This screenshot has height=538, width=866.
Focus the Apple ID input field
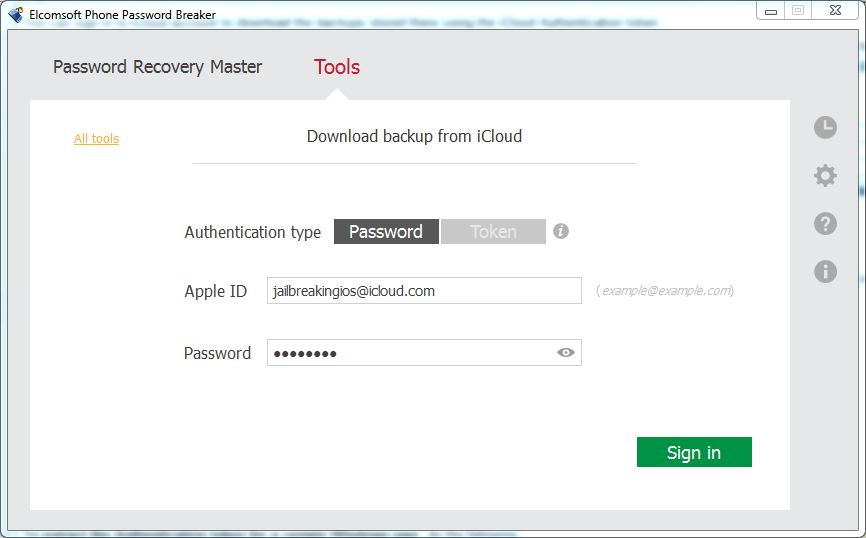(424, 291)
